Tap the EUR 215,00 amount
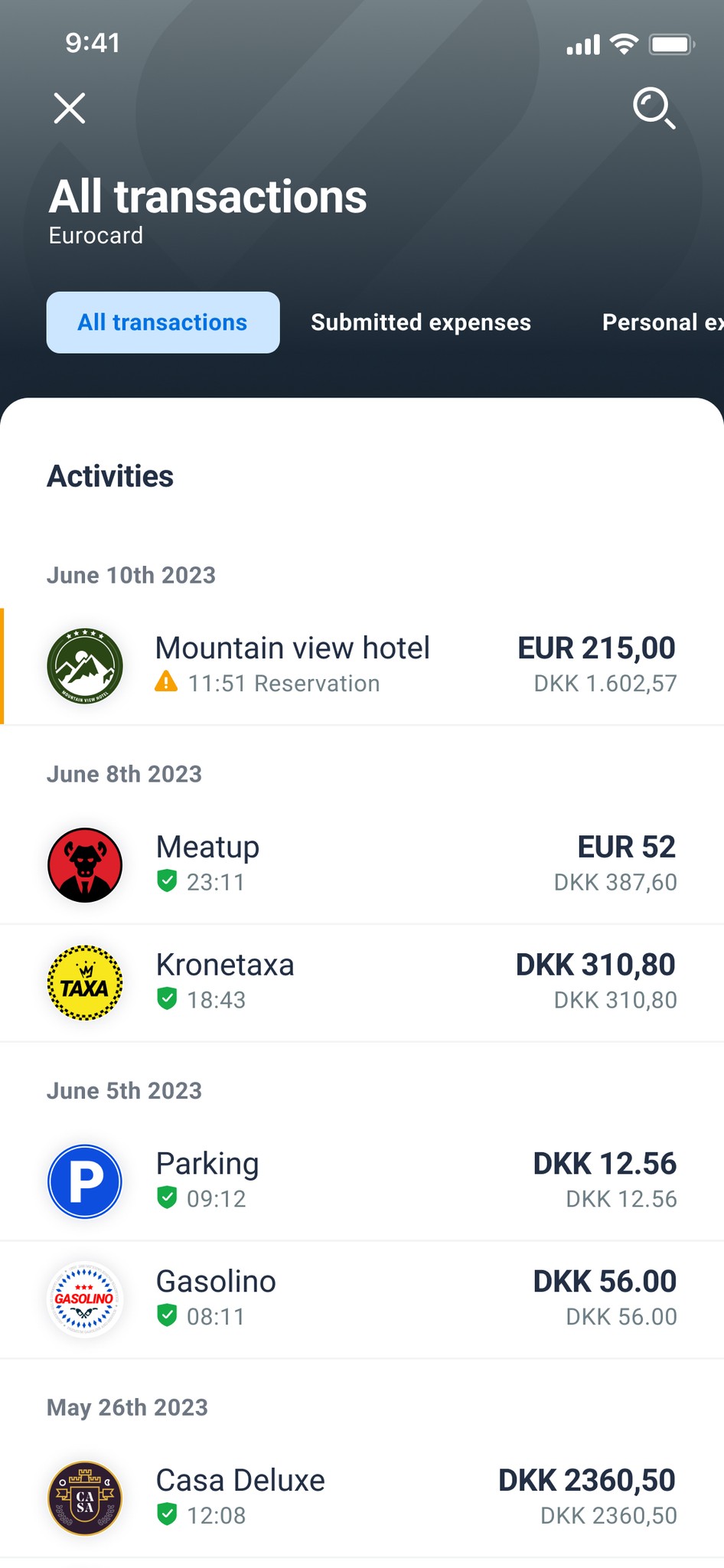The height and width of the screenshot is (1568, 724). [596, 648]
